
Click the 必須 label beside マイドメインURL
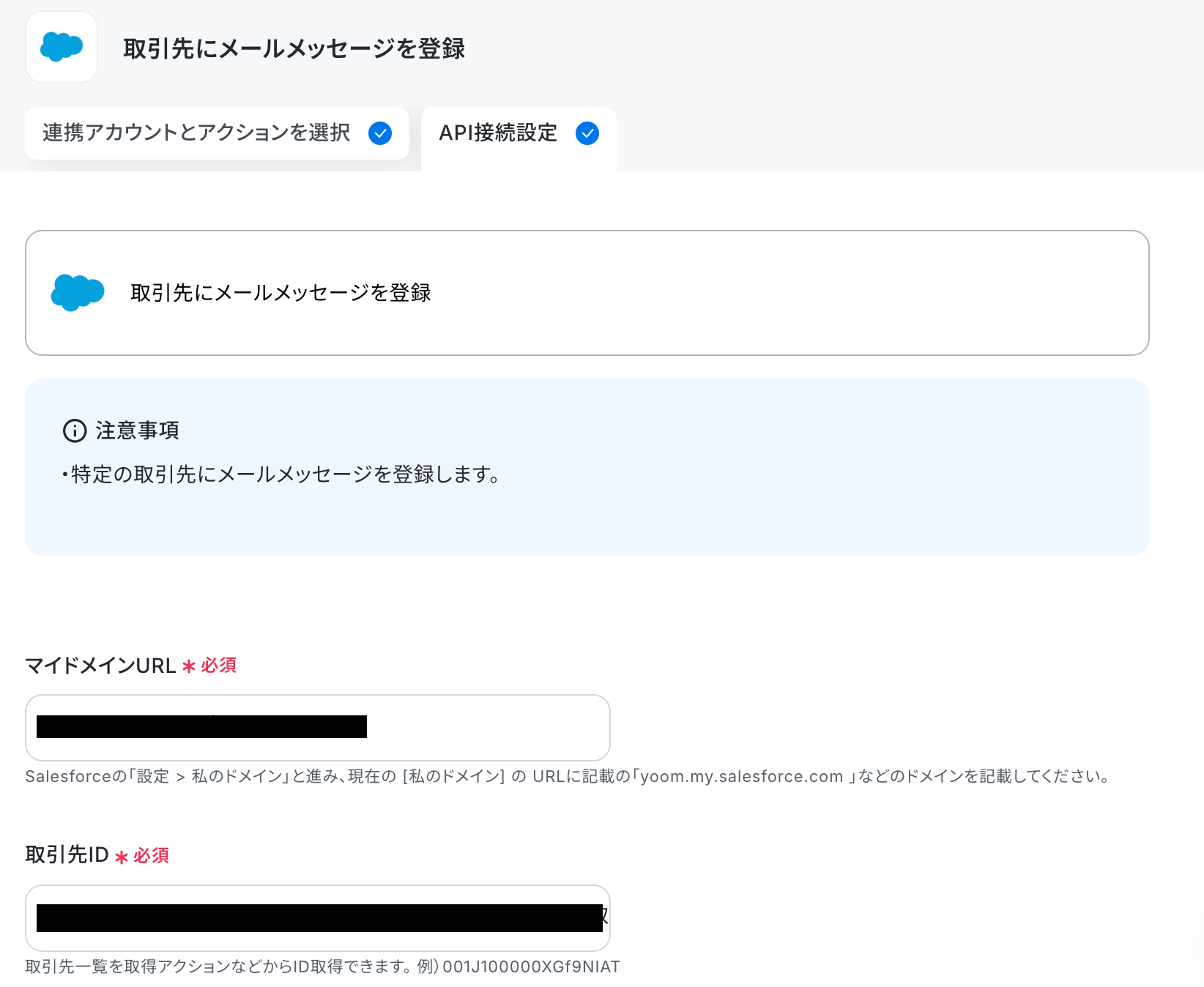click(x=219, y=665)
